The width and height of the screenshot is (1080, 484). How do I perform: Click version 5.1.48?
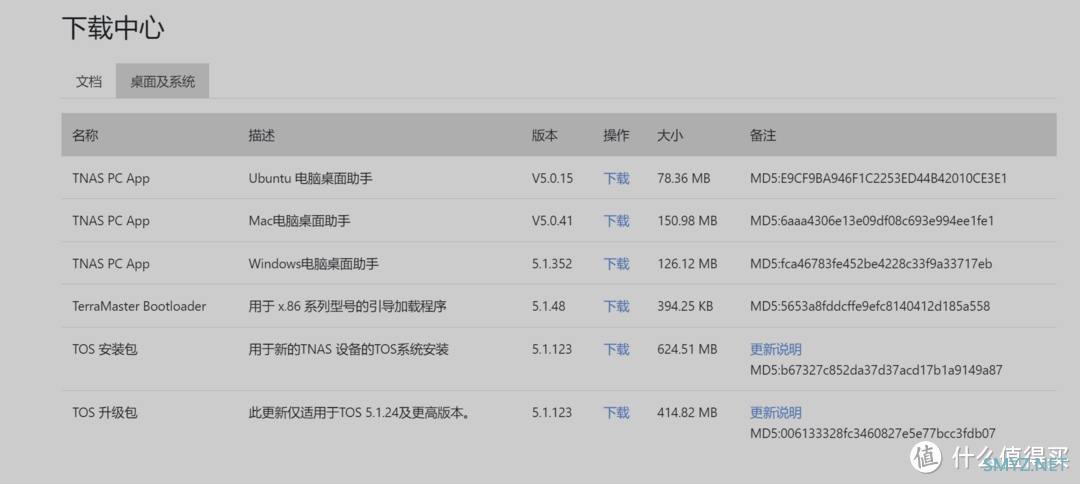[549, 306]
